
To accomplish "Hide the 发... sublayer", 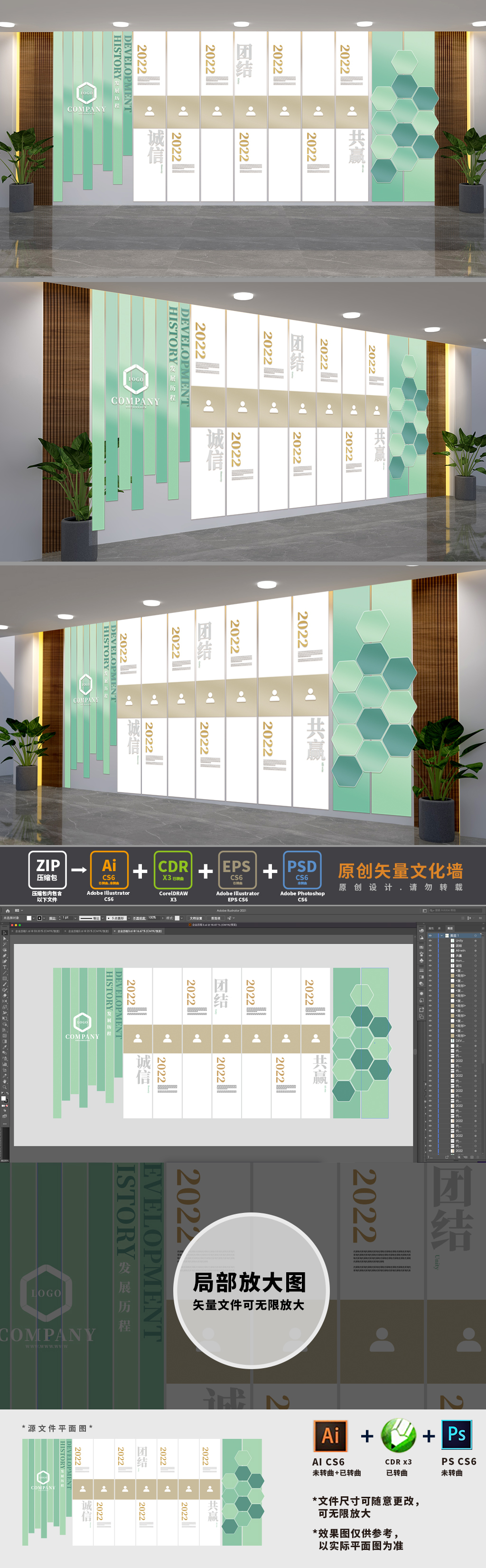I will click(x=430, y=1046).
